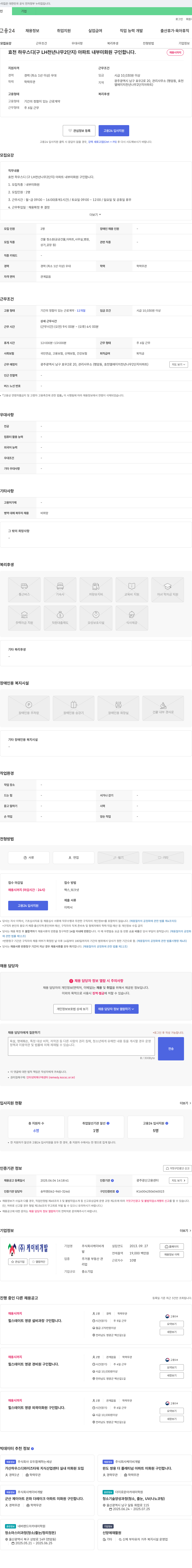Select the 자녀 학자금 지원 icon
This screenshot has height=1568, width=192.
168,590
